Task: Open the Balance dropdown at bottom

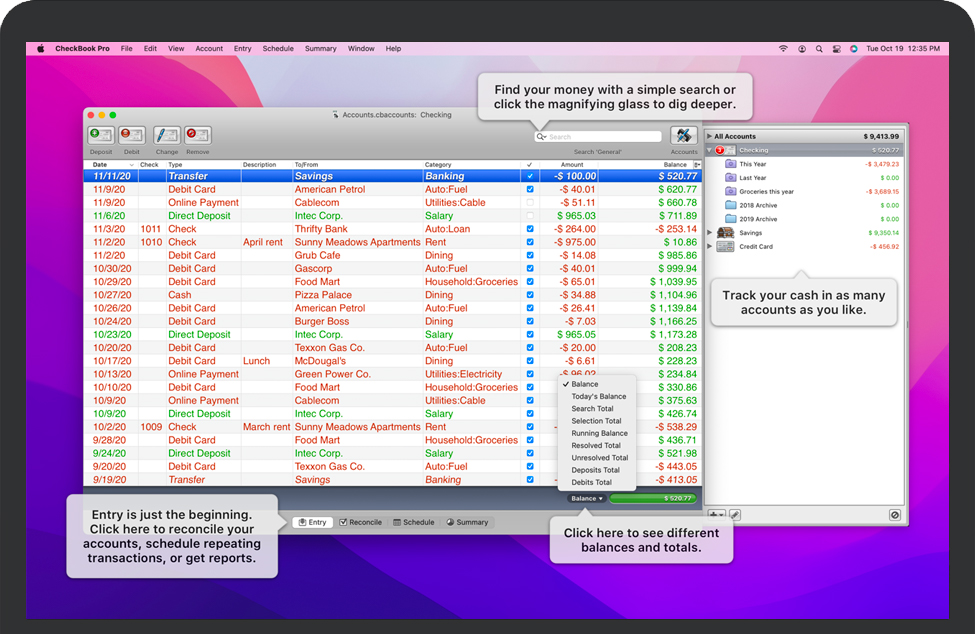Action: tap(587, 498)
